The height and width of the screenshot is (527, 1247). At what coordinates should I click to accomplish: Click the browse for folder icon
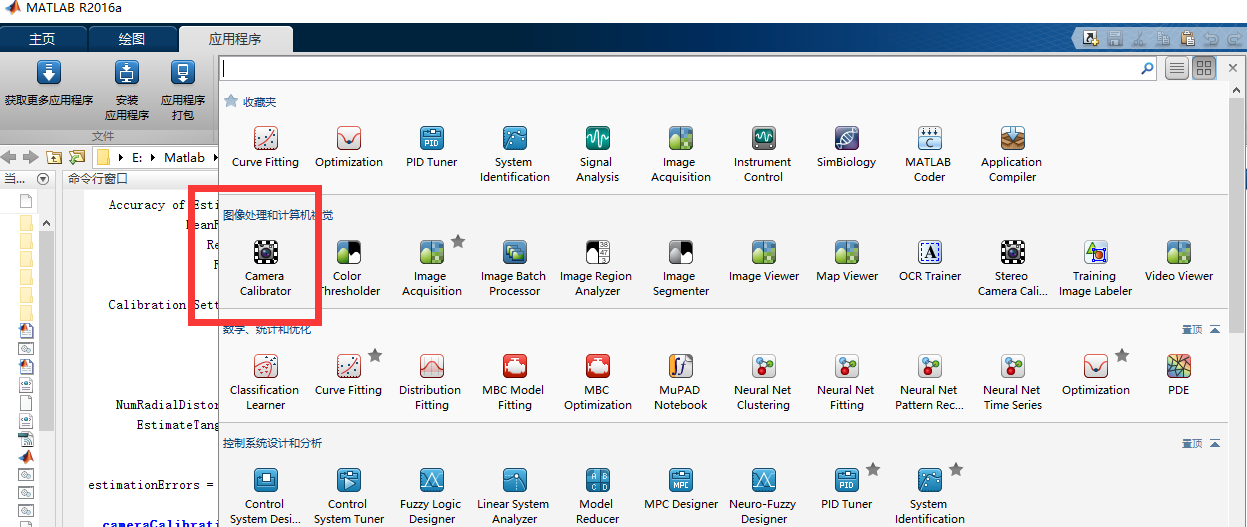coord(75,157)
